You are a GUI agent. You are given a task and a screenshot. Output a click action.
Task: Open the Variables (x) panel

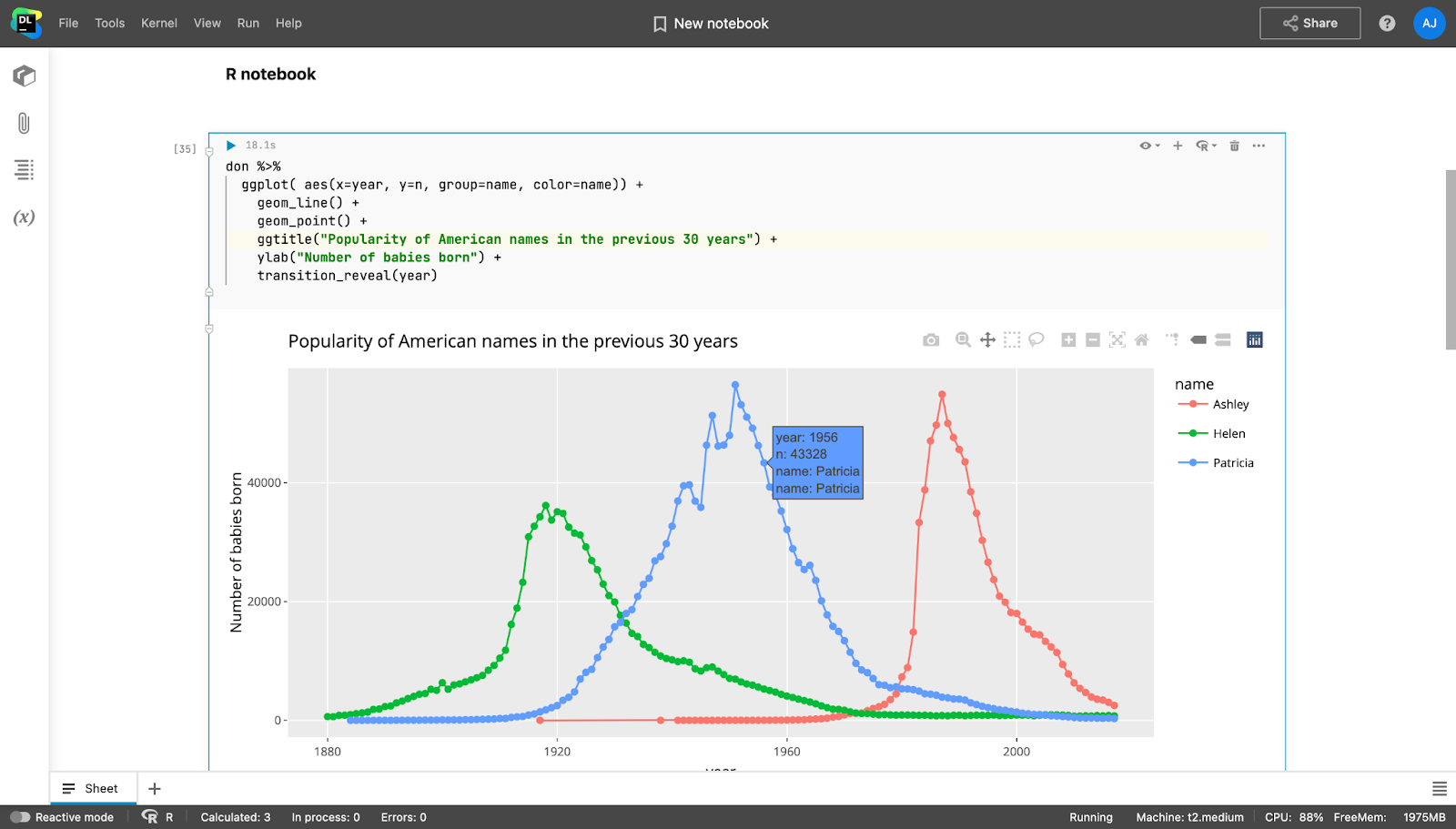[25, 217]
